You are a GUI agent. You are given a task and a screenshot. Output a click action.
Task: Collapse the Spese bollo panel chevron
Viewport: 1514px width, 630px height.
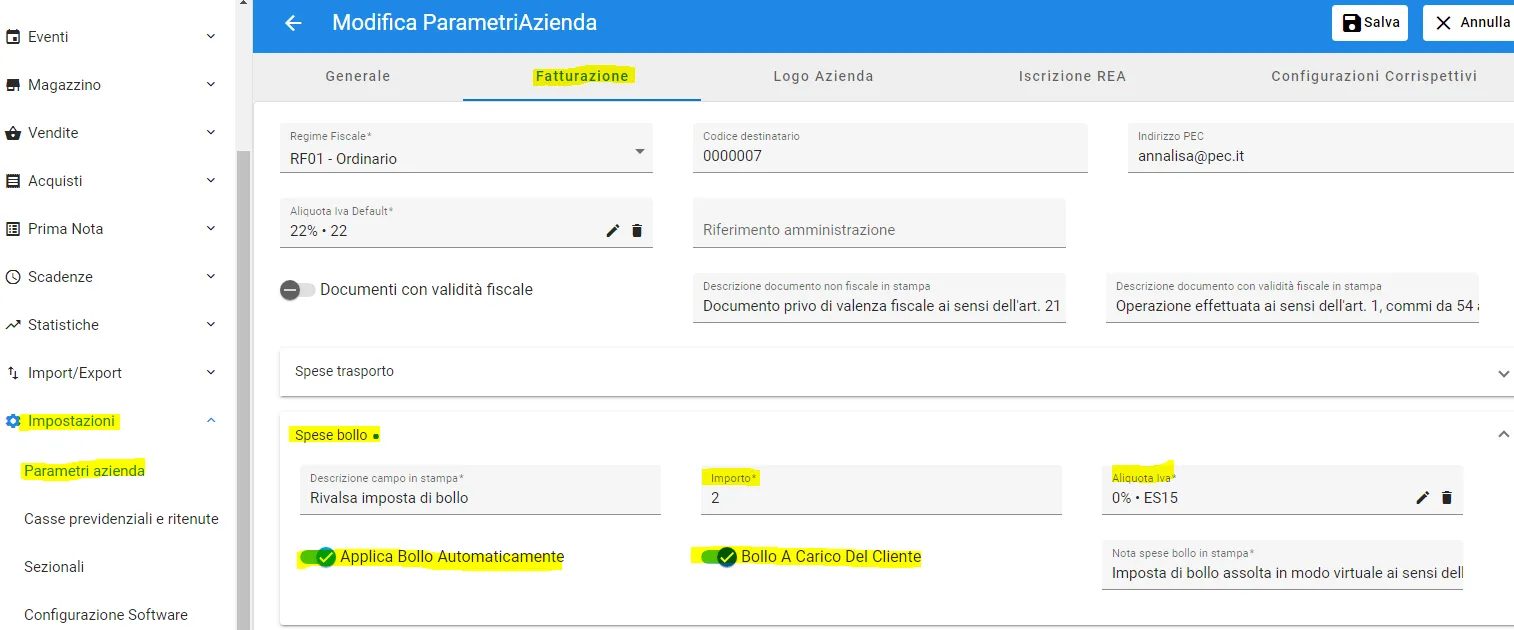click(x=1503, y=434)
